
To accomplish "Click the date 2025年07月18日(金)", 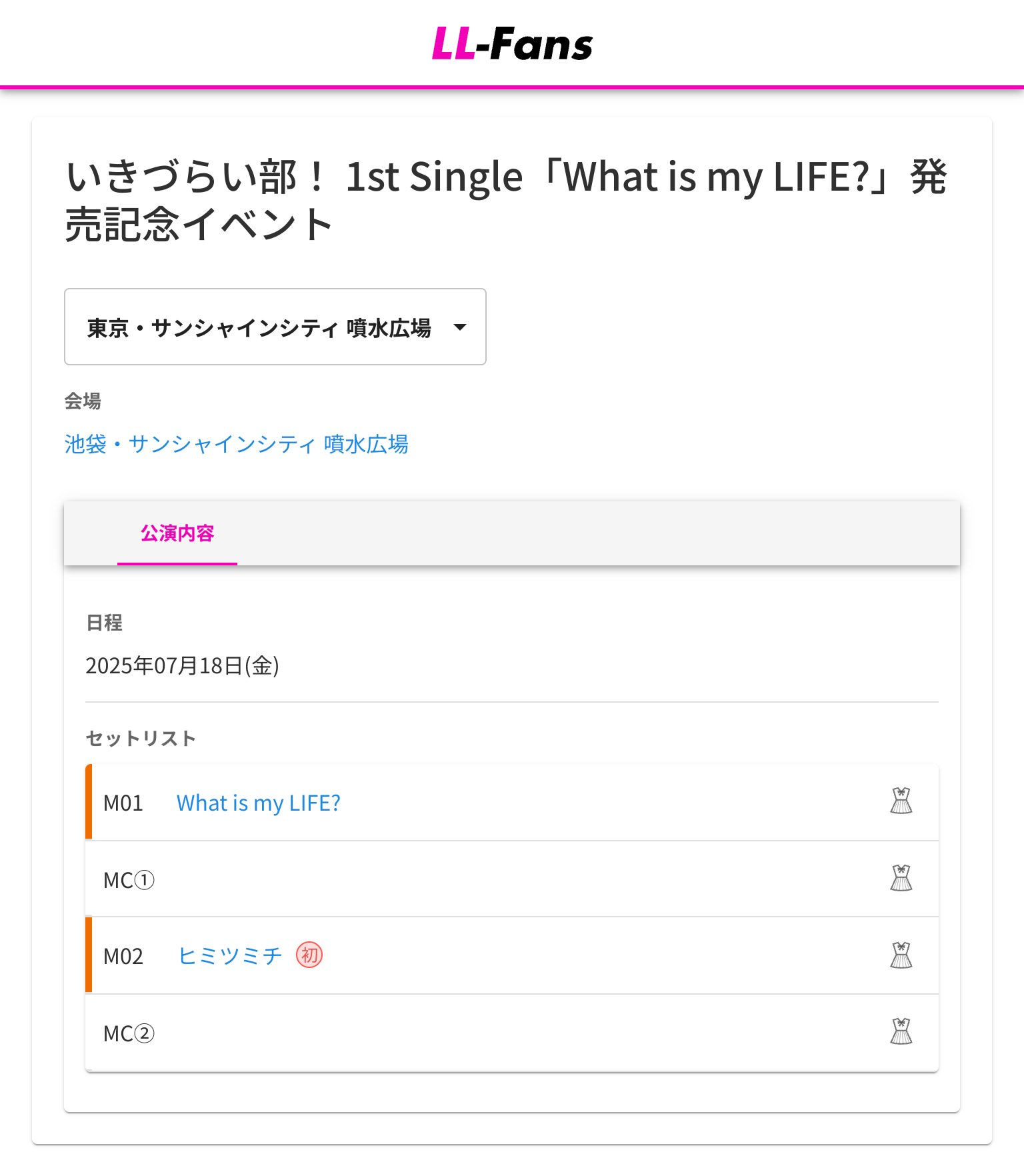I will pos(182,666).
